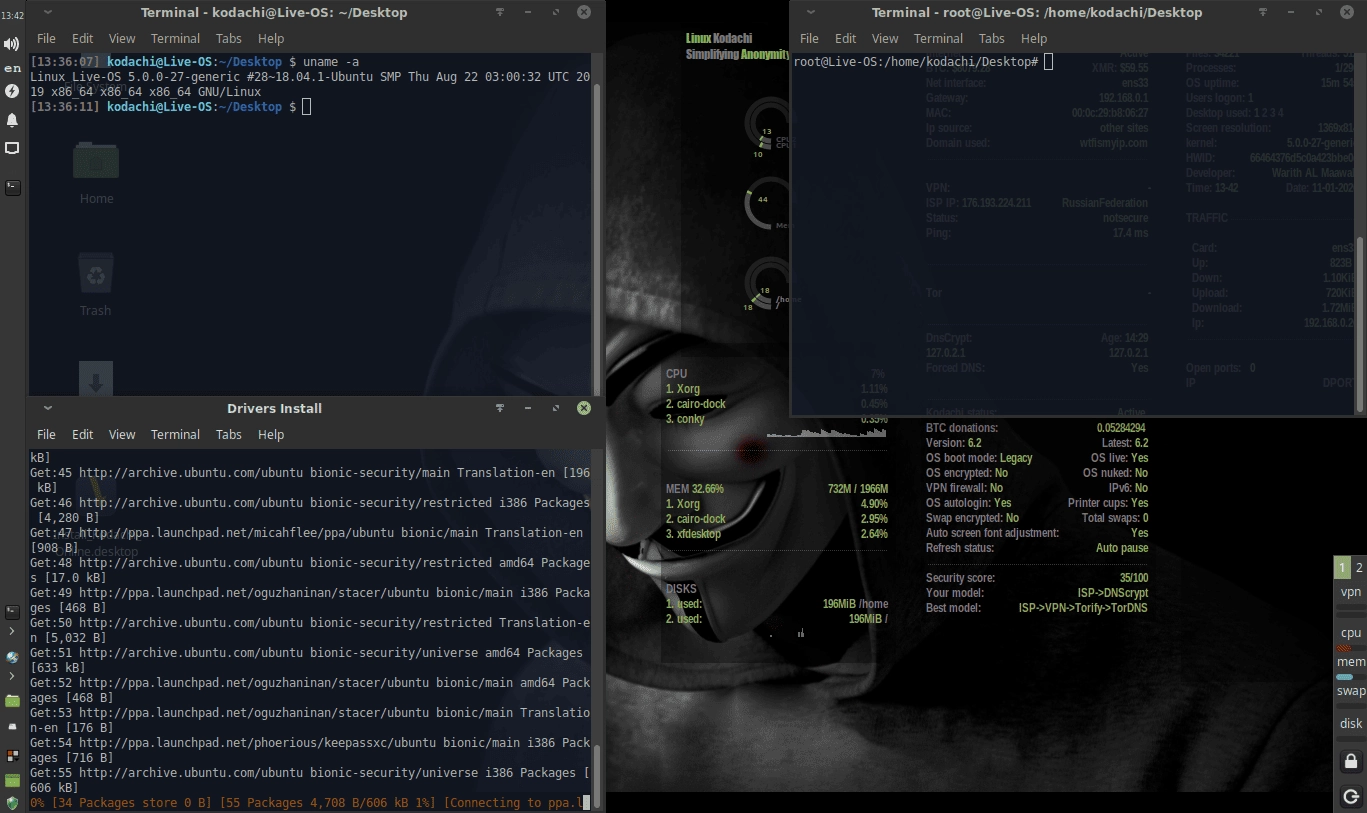This screenshot has height=813, width=1367.
Task: Open File menu in Drivers Install window
Action: (x=46, y=434)
